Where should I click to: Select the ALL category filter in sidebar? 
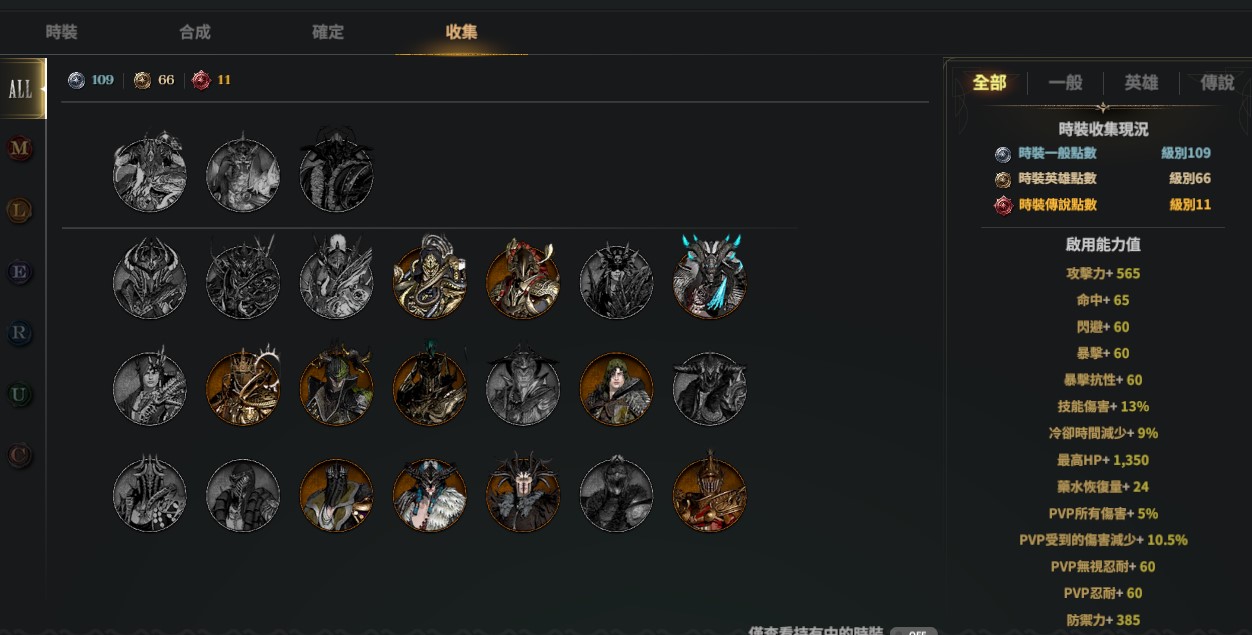(21, 89)
